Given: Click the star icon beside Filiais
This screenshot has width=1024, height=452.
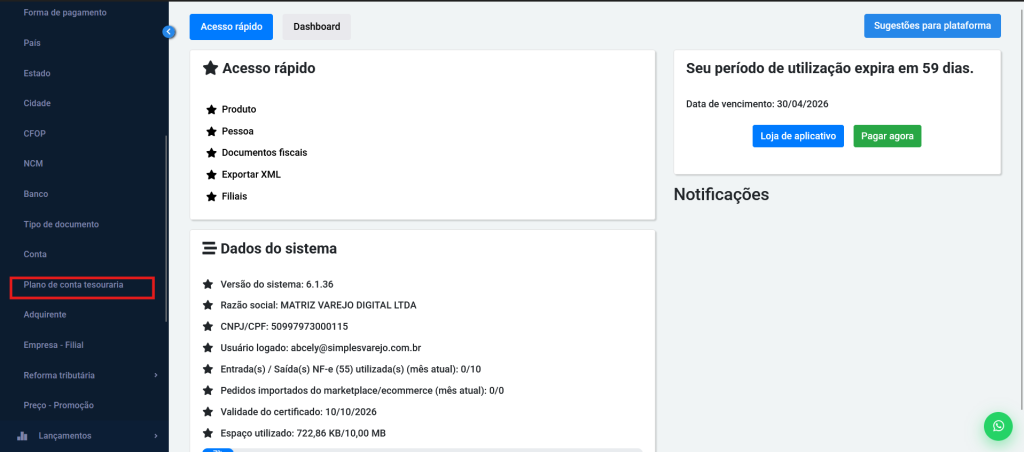Looking at the screenshot, I should (x=211, y=197).
